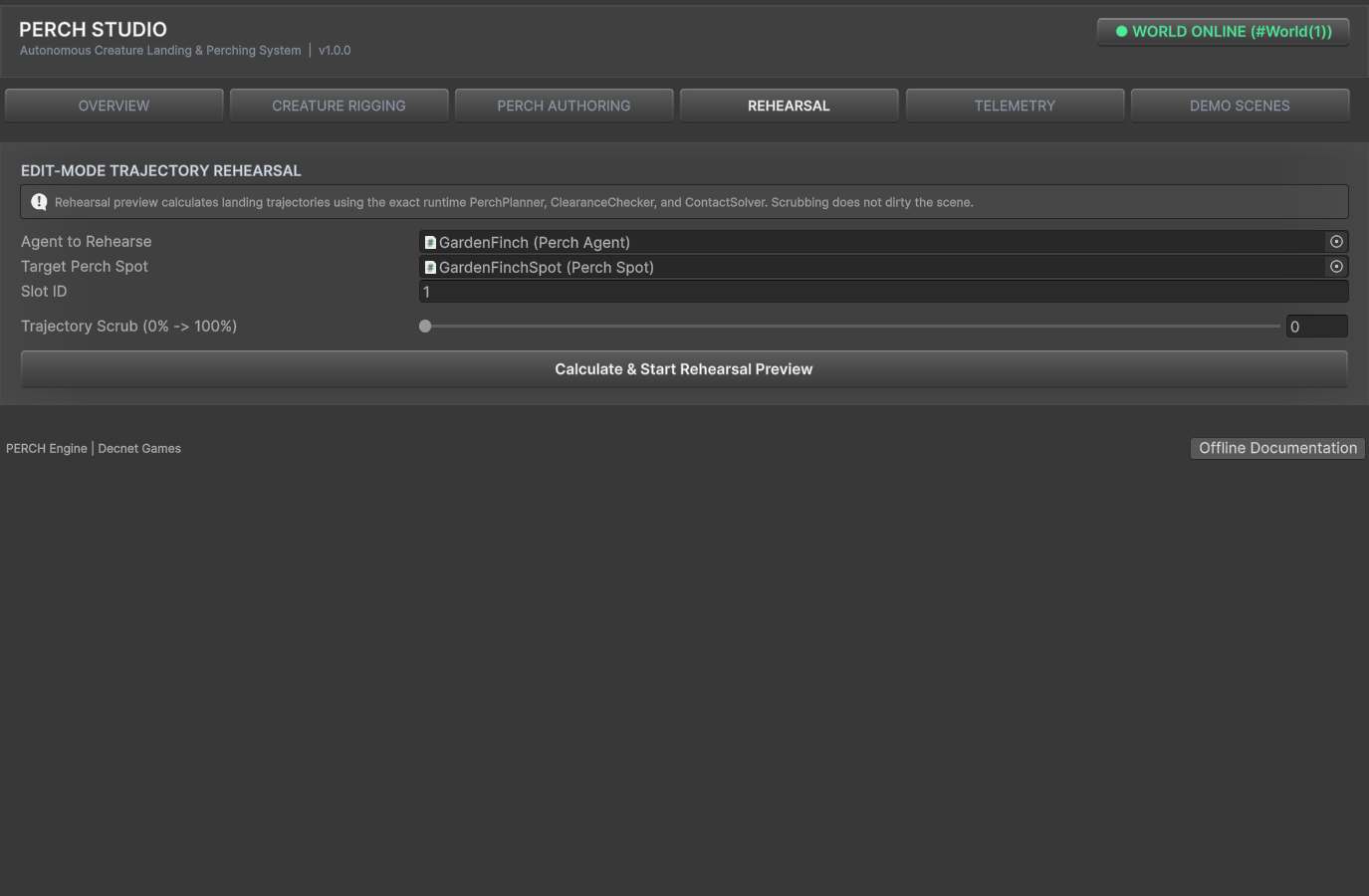Click the 'Agent to Rehearse' label
Viewport: 1369px width, 896px height.
(87, 242)
